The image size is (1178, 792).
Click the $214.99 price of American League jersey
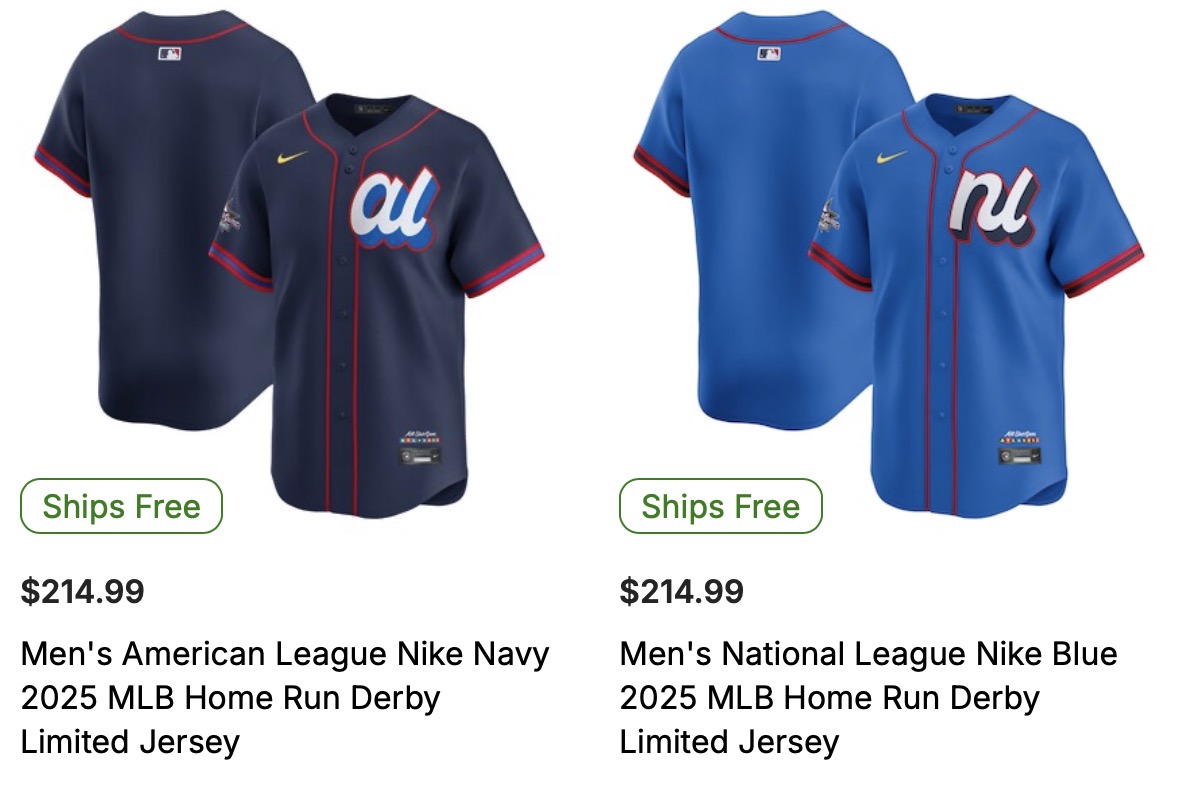[83, 591]
